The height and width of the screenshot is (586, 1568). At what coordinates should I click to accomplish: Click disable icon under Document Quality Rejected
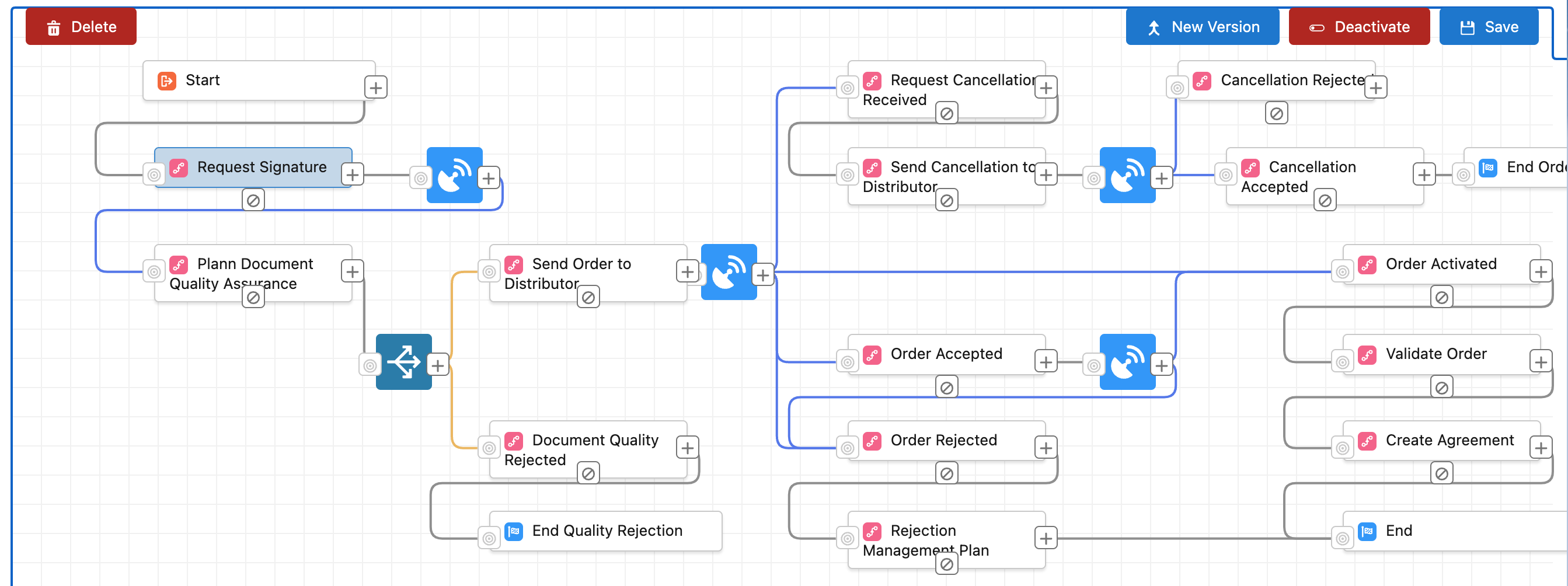588,473
